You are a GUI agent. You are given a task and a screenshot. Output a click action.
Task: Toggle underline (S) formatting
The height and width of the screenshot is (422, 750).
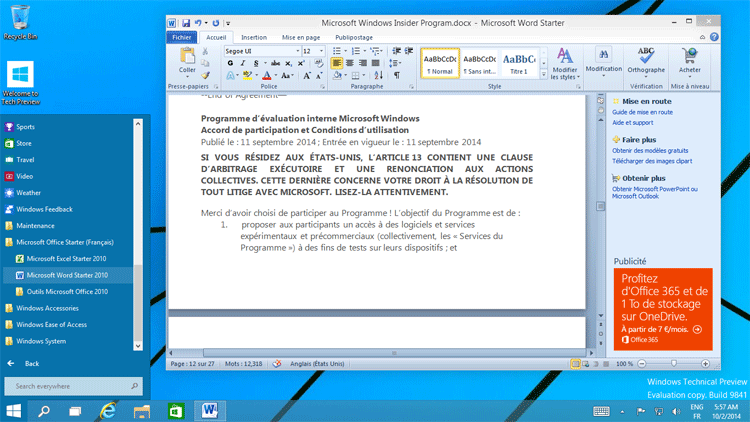click(x=256, y=63)
